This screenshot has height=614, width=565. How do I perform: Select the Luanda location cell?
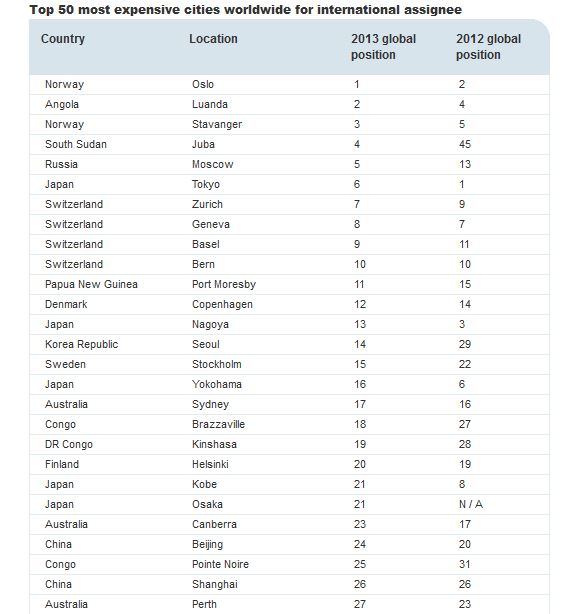(x=210, y=104)
